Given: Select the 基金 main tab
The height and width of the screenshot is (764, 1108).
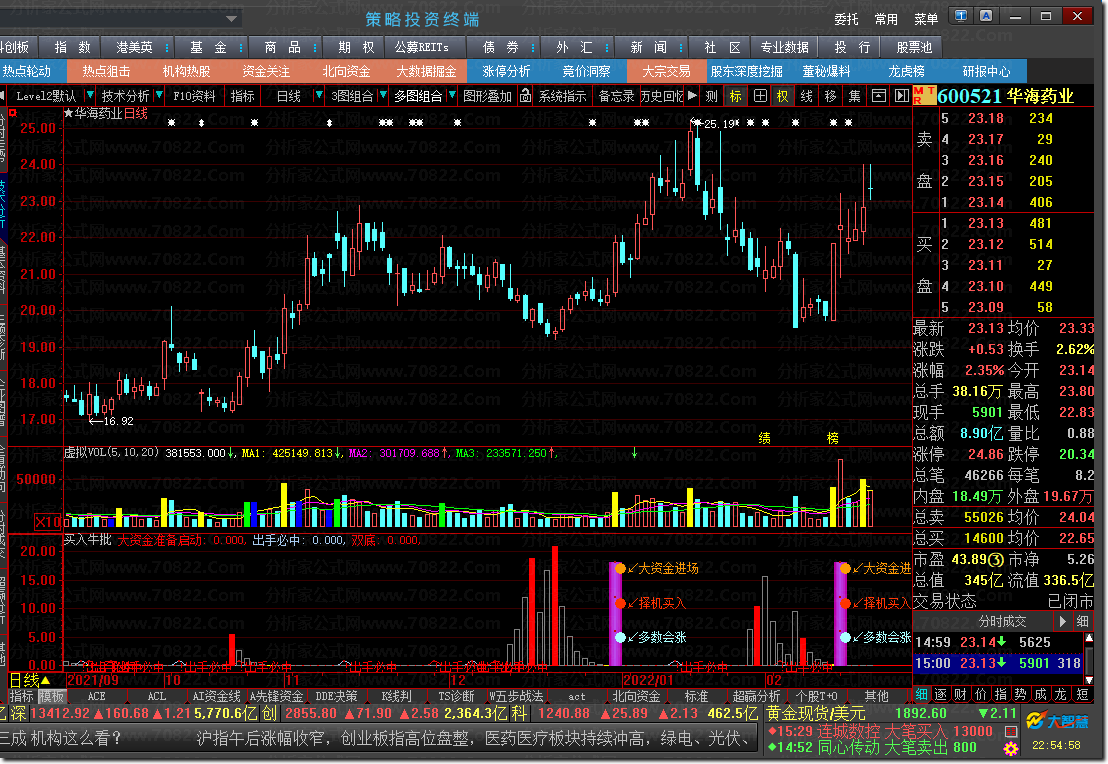Looking at the screenshot, I should [208, 47].
